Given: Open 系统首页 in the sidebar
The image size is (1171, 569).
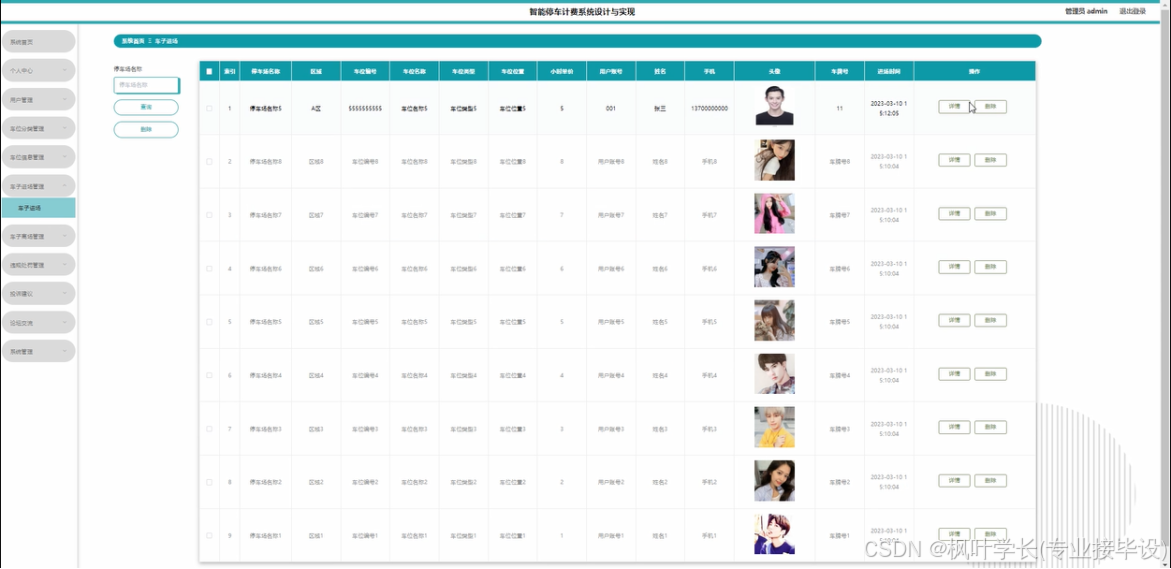Looking at the screenshot, I should point(38,42).
